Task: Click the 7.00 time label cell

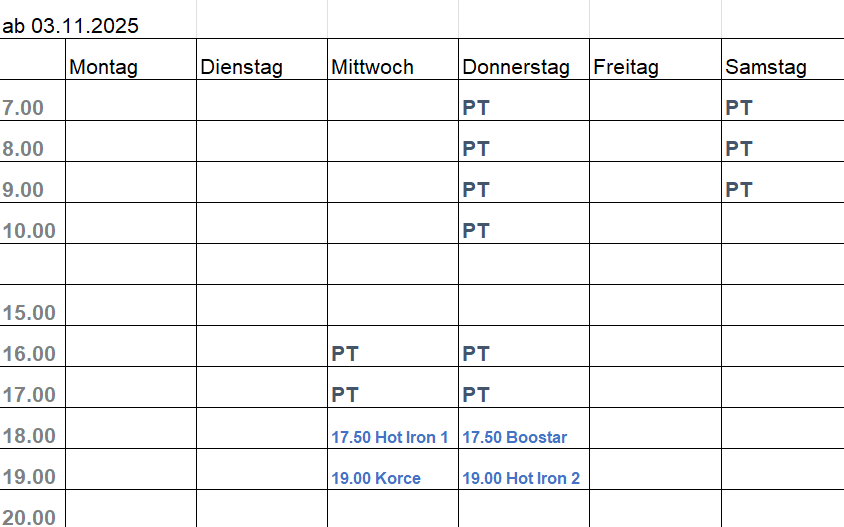Action: (24, 108)
